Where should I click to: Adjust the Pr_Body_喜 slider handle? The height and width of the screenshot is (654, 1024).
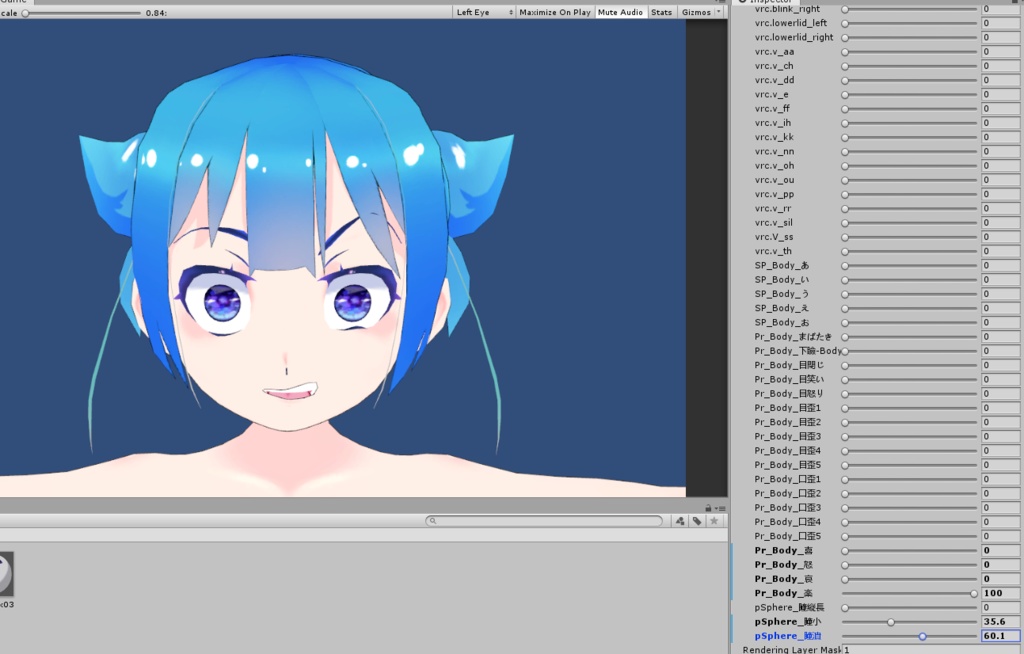point(845,551)
